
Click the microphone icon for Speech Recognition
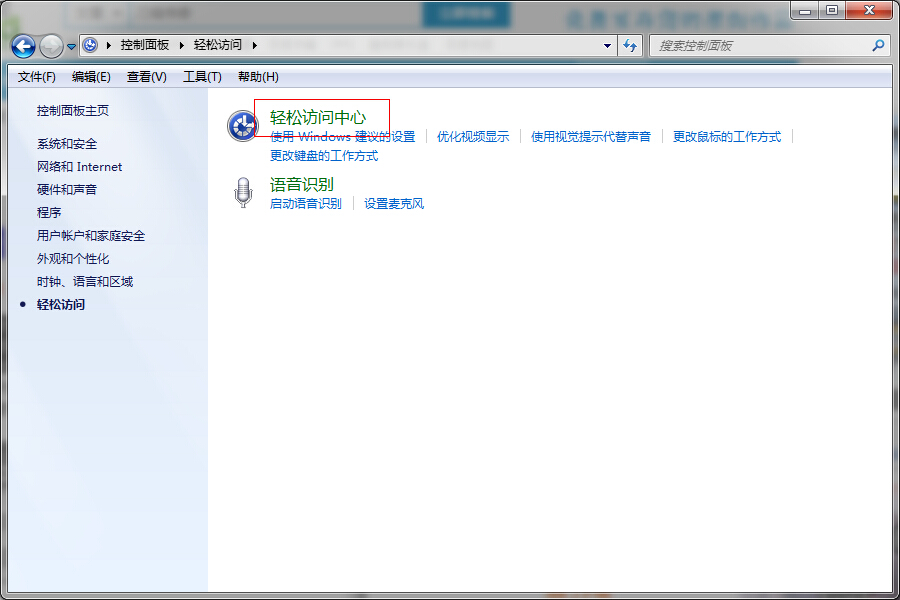[x=242, y=192]
